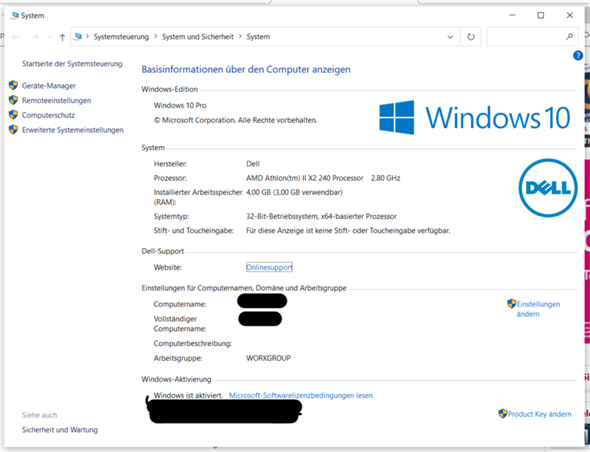This screenshot has width=590, height=452.
Task: Click the back navigation arrow
Action: (16, 37)
